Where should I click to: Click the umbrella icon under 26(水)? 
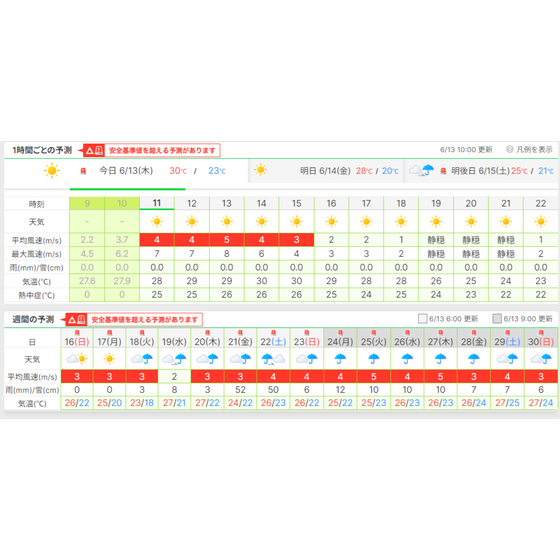(x=407, y=359)
